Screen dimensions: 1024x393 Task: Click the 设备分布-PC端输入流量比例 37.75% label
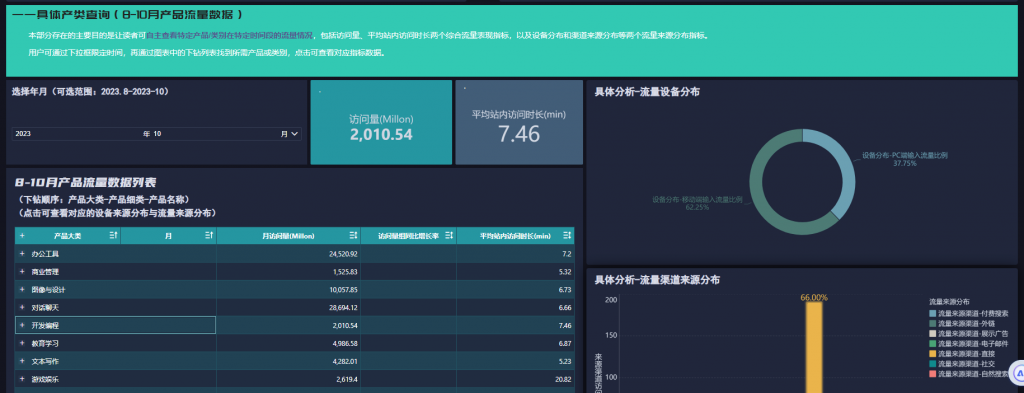(904, 159)
